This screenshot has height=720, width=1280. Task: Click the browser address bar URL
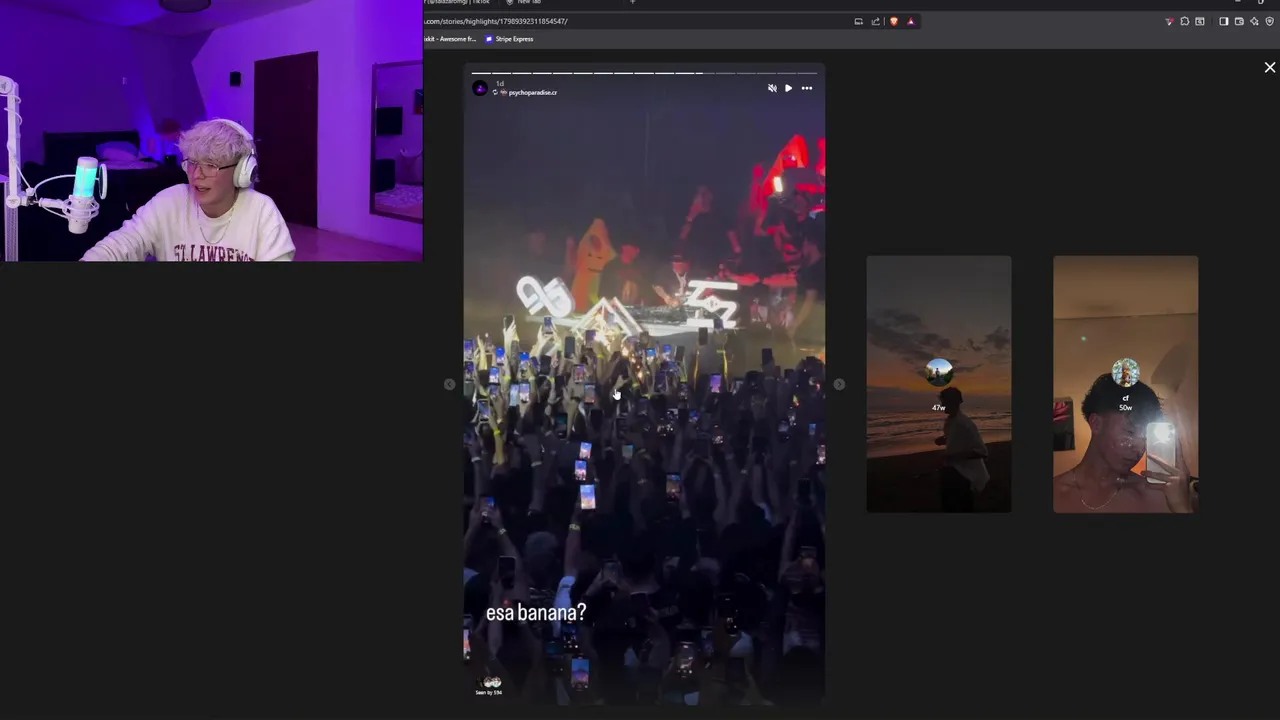497,21
